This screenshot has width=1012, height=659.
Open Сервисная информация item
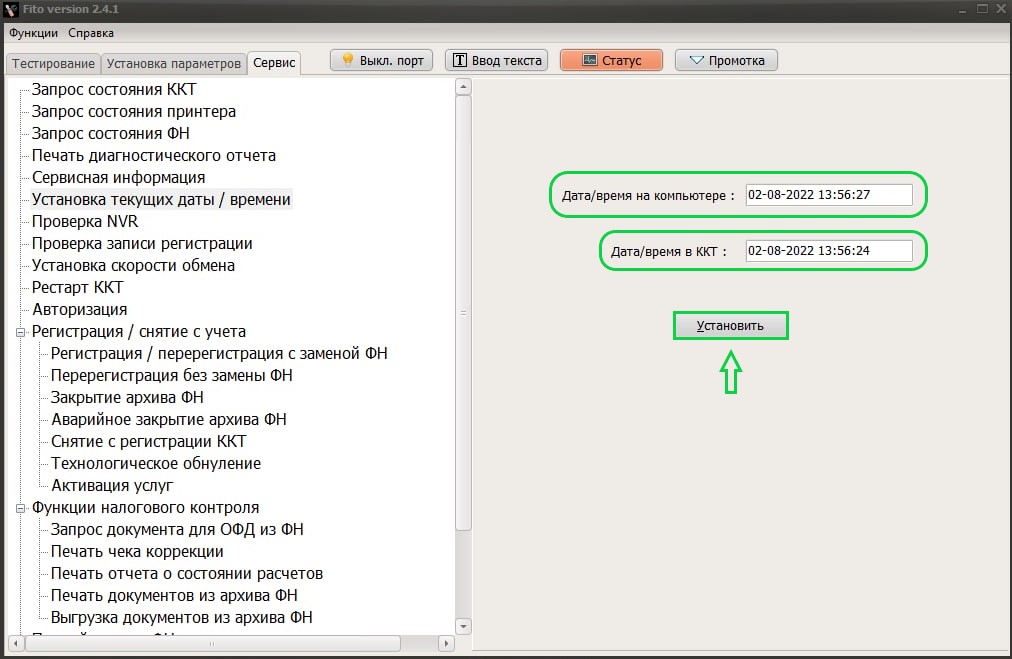[118, 177]
